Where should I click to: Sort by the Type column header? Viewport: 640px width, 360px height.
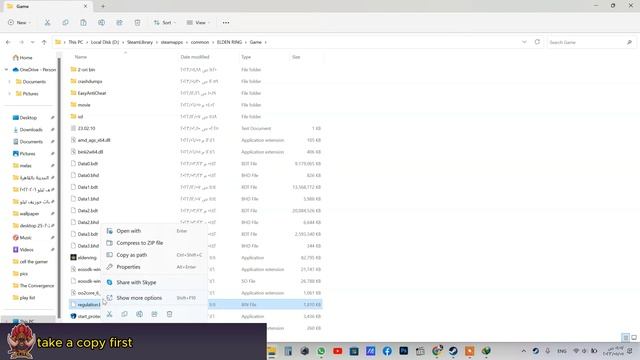click(x=246, y=57)
